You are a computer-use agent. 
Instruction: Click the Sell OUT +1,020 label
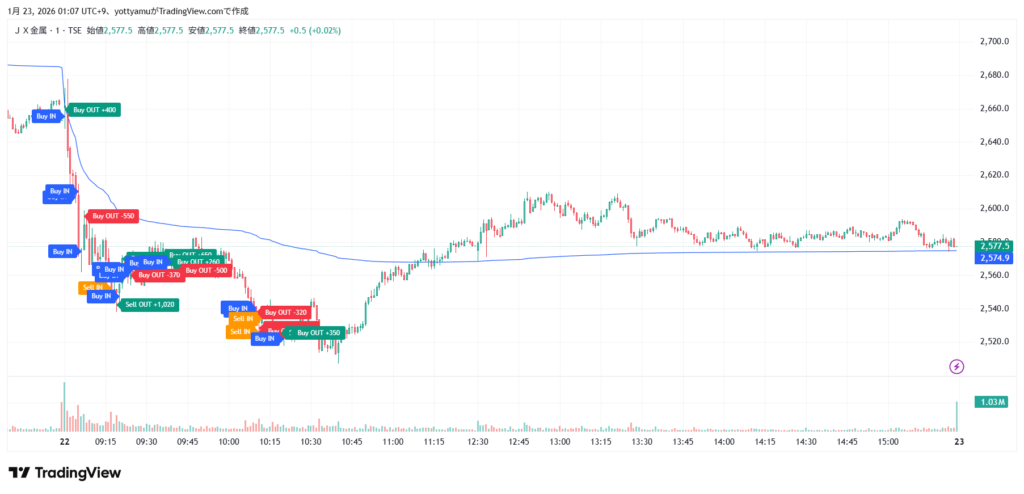coord(151,304)
